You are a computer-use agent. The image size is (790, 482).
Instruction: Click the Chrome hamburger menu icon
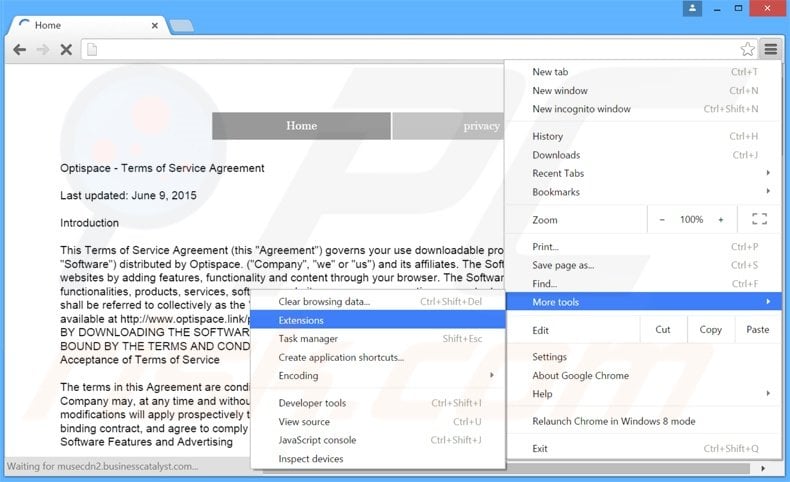[x=770, y=49]
